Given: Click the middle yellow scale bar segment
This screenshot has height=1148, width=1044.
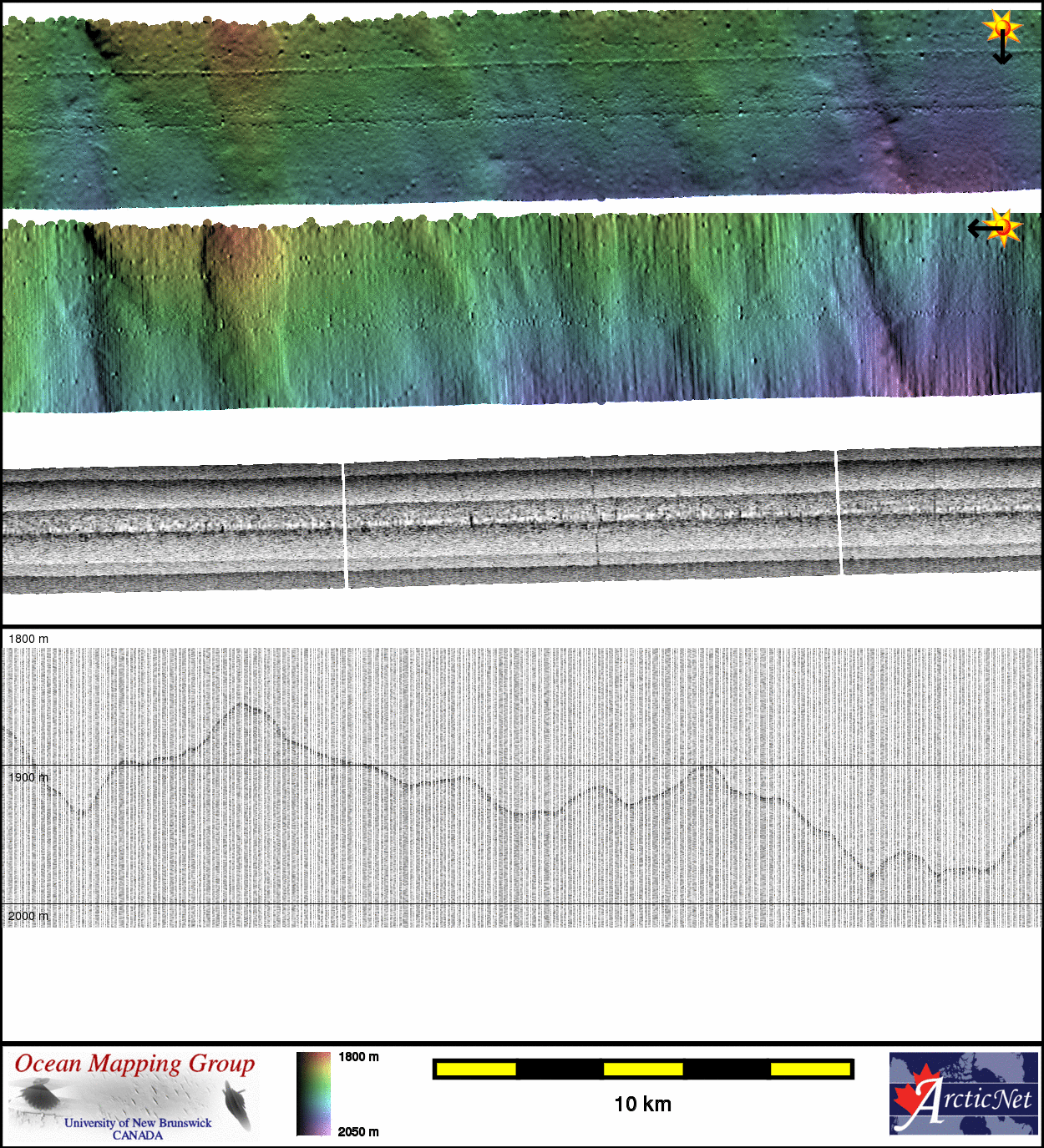Looking at the screenshot, I should [643, 1069].
